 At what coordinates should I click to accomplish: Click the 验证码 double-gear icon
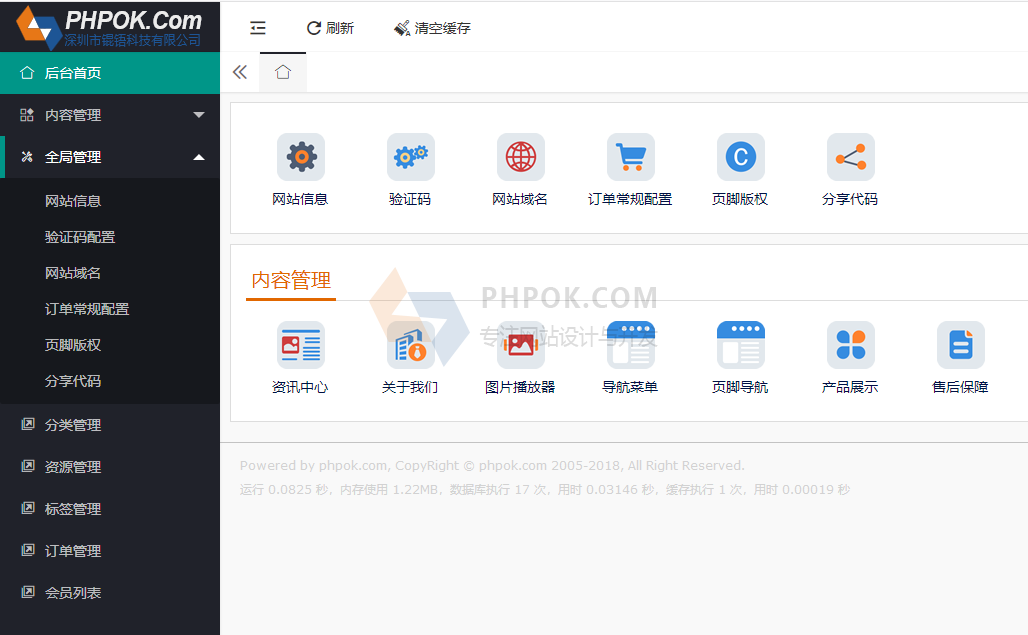click(410, 157)
